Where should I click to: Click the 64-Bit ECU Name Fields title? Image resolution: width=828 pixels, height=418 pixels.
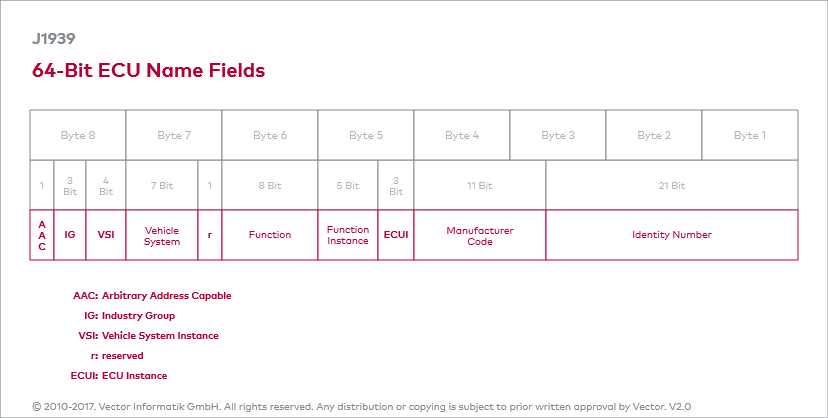149,70
